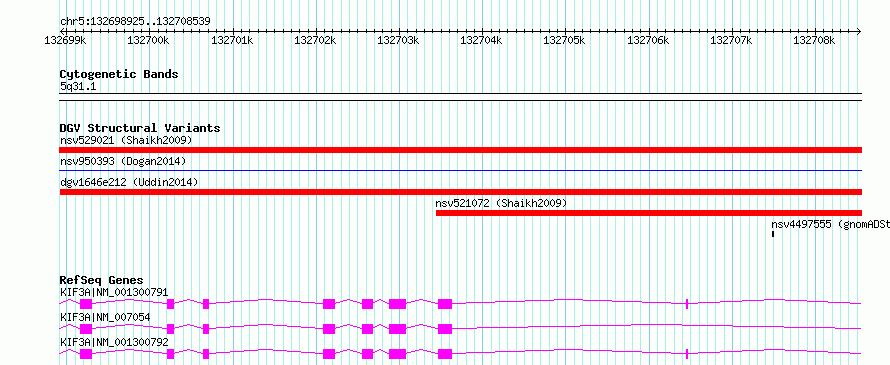The width and height of the screenshot is (890, 365).
Task: Click the 132699k ruler label
Action: (65, 40)
